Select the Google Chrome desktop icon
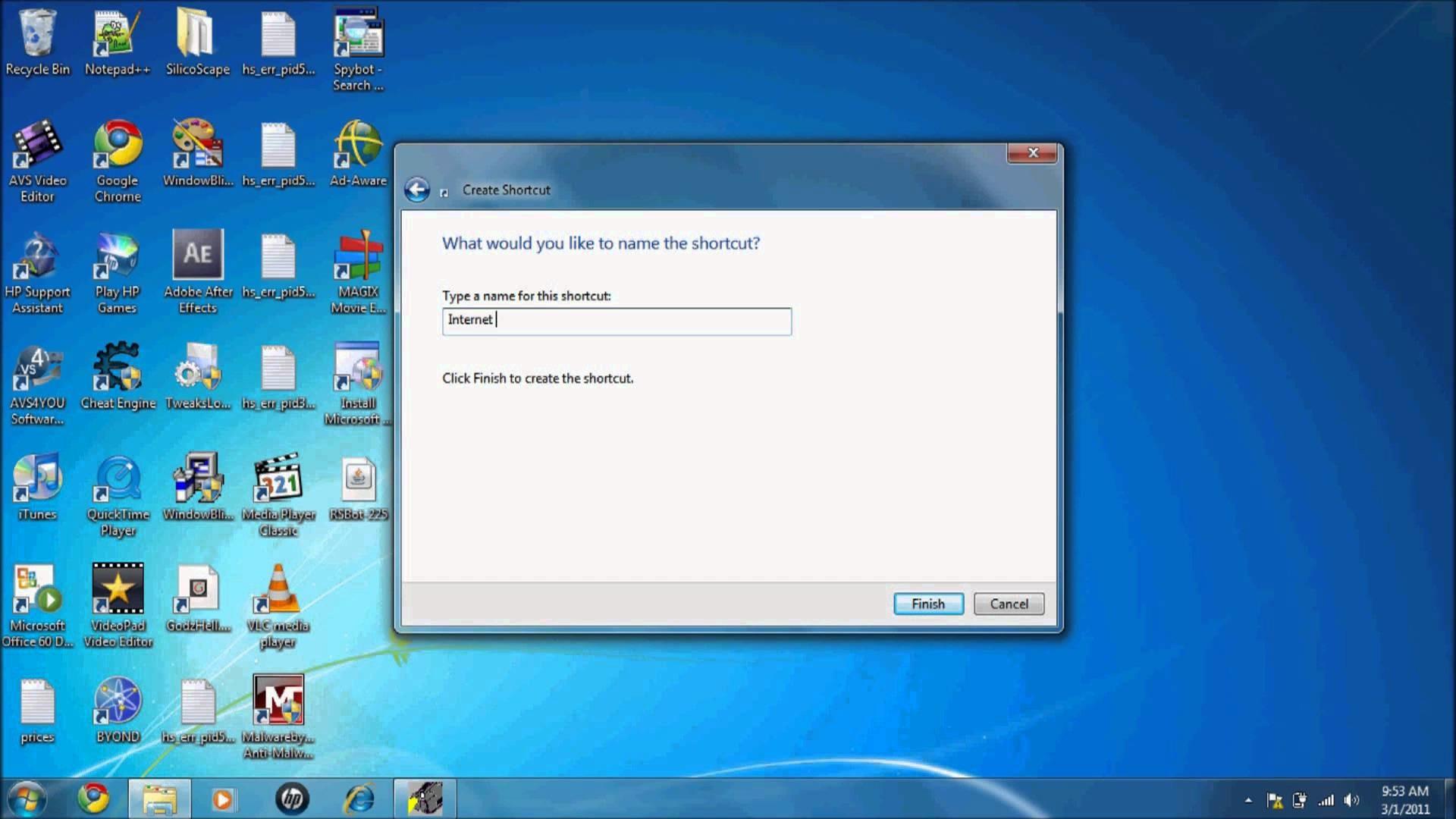This screenshot has height=819, width=1456. 118,145
